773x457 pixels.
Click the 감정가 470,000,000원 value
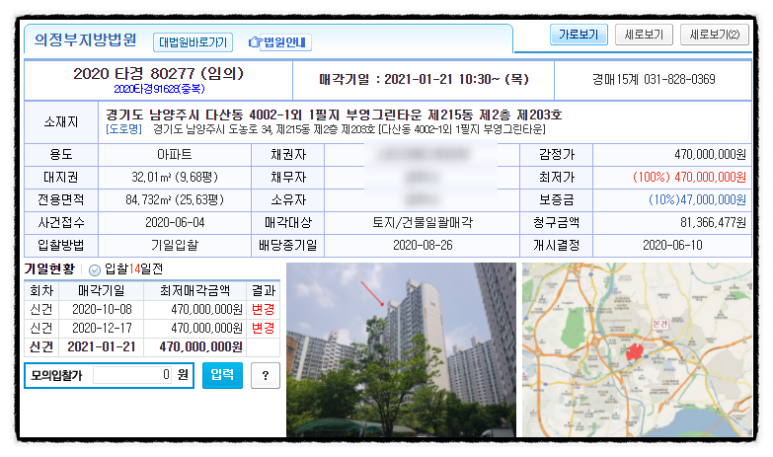(710, 155)
